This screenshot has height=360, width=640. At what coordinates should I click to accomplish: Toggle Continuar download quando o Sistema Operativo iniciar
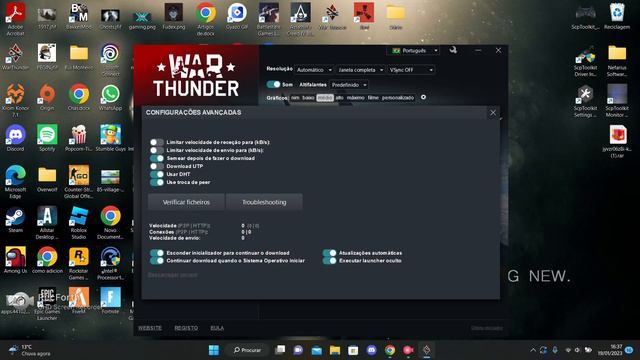point(157,260)
